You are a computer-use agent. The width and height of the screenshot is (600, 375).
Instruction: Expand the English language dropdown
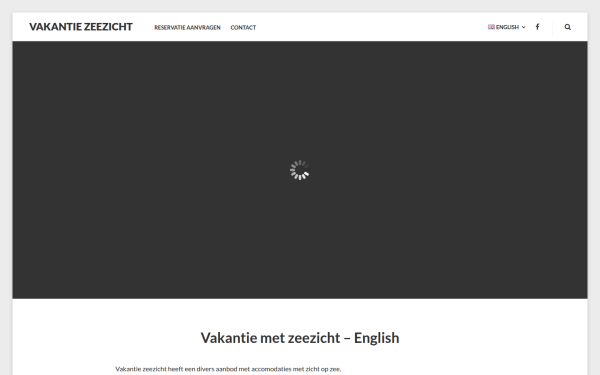pos(507,27)
